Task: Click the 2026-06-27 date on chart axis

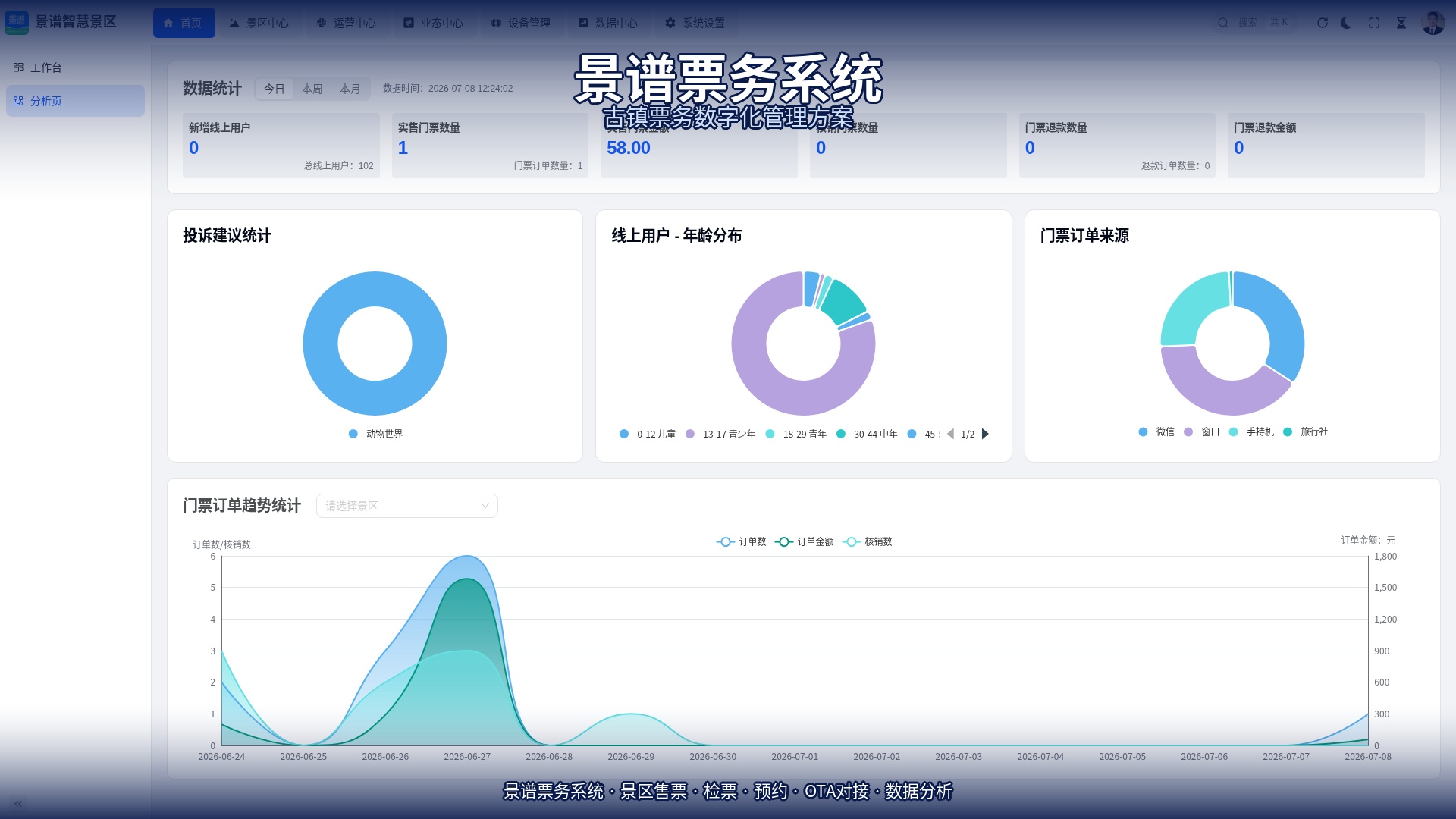Action: (467, 757)
